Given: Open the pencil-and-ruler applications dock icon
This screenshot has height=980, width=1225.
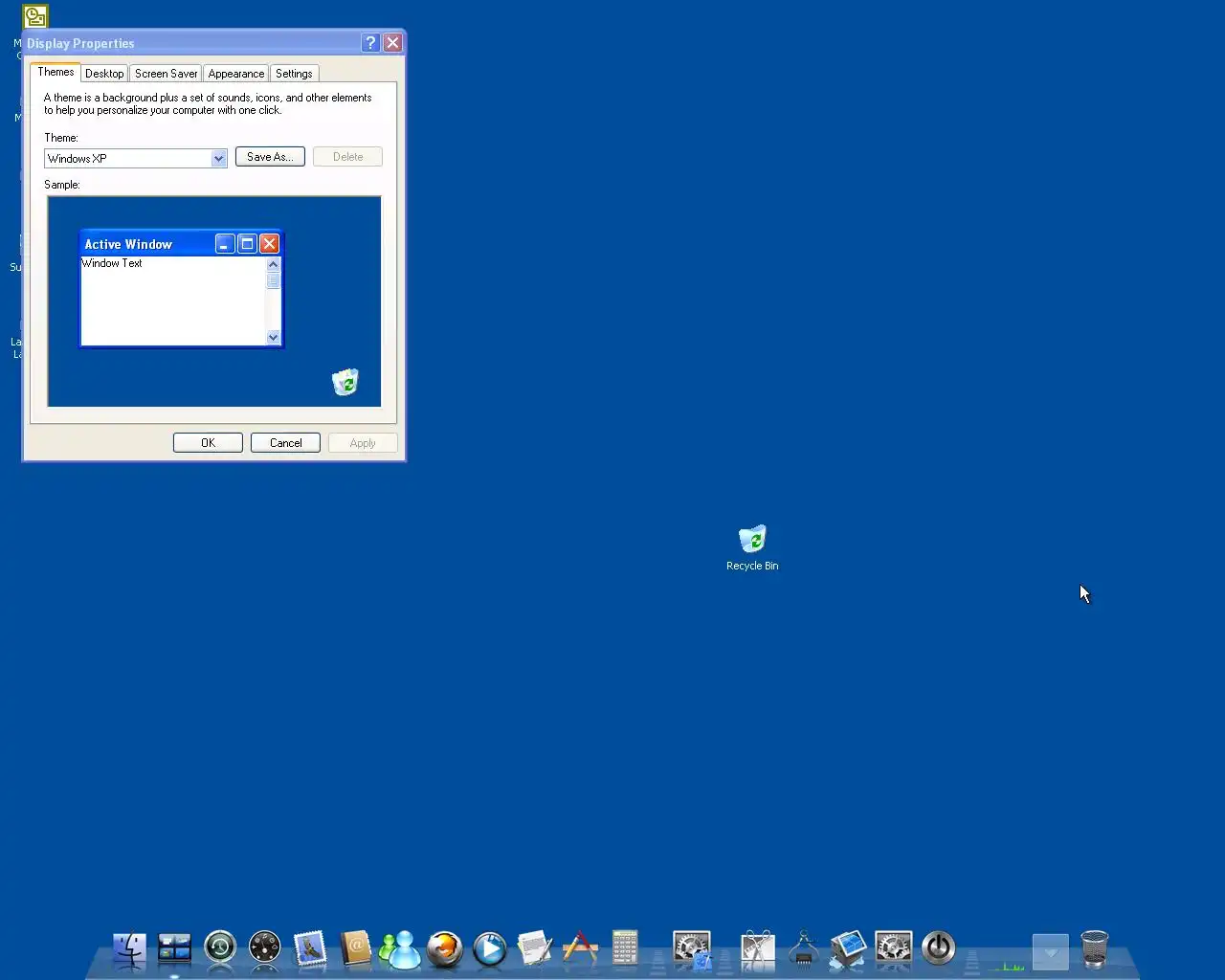Looking at the screenshot, I should tap(580, 948).
